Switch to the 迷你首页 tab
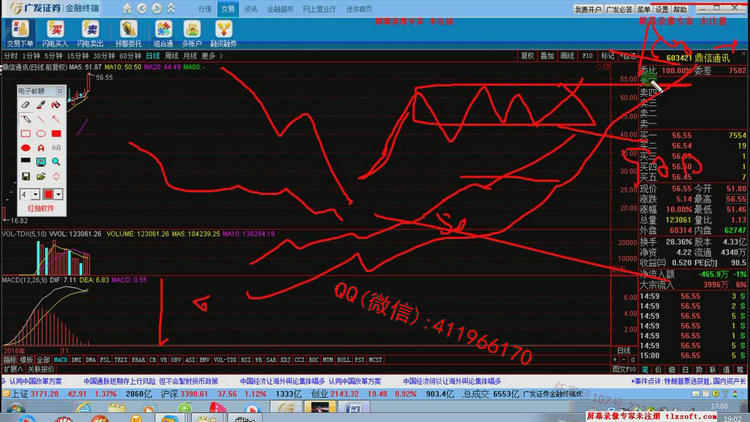The width and height of the screenshot is (750, 422). (359, 9)
